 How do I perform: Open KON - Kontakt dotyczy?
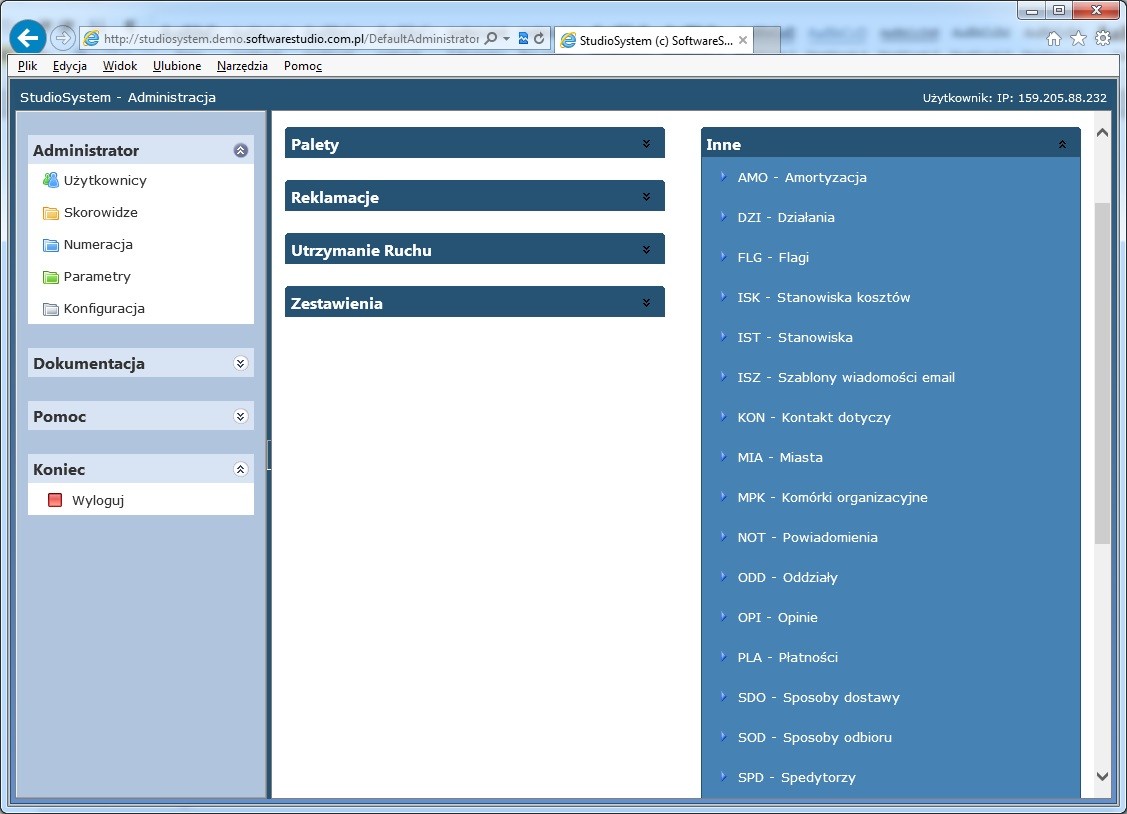[x=814, y=417]
